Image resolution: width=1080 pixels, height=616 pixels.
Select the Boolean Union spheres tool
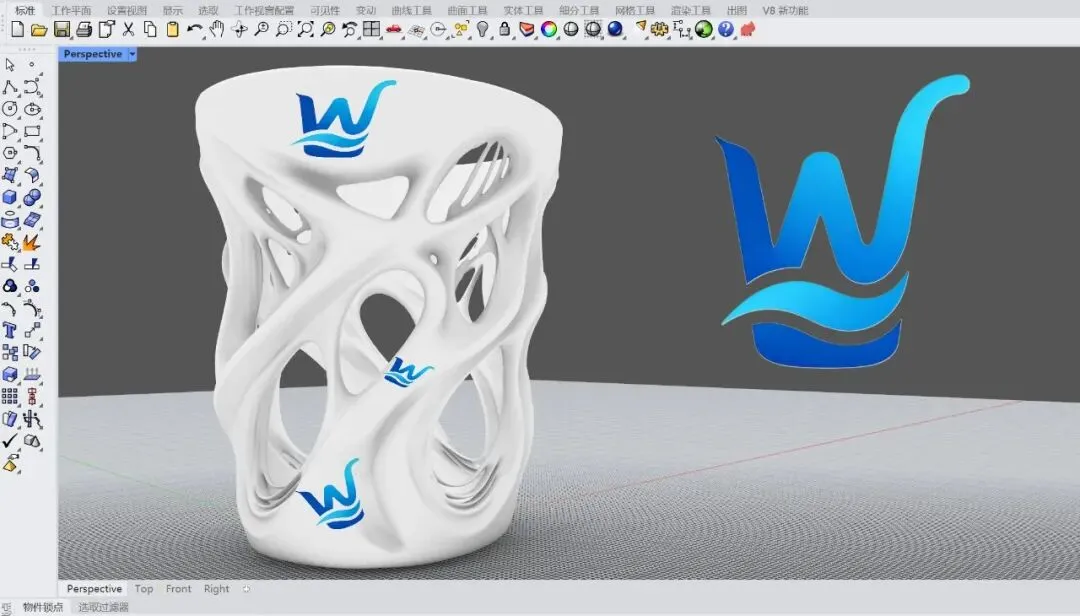[x=32, y=197]
